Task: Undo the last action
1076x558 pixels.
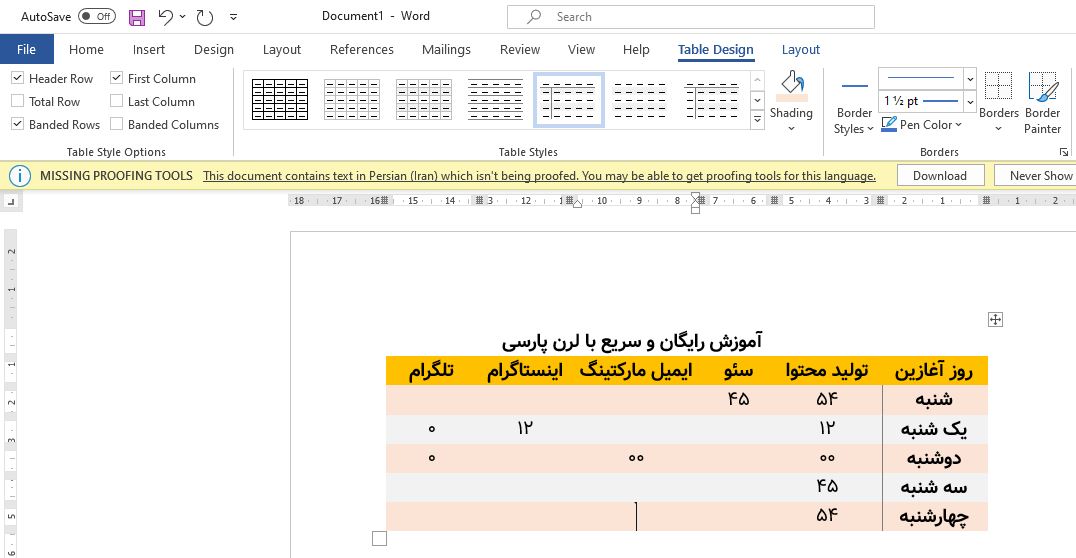Action: point(165,17)
